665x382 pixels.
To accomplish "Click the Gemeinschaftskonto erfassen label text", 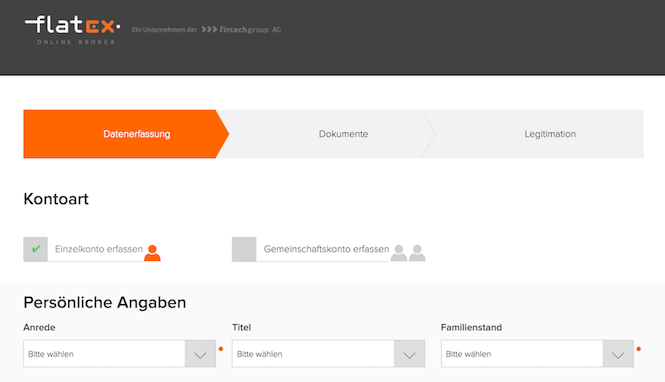I will [x=326, y=249].
